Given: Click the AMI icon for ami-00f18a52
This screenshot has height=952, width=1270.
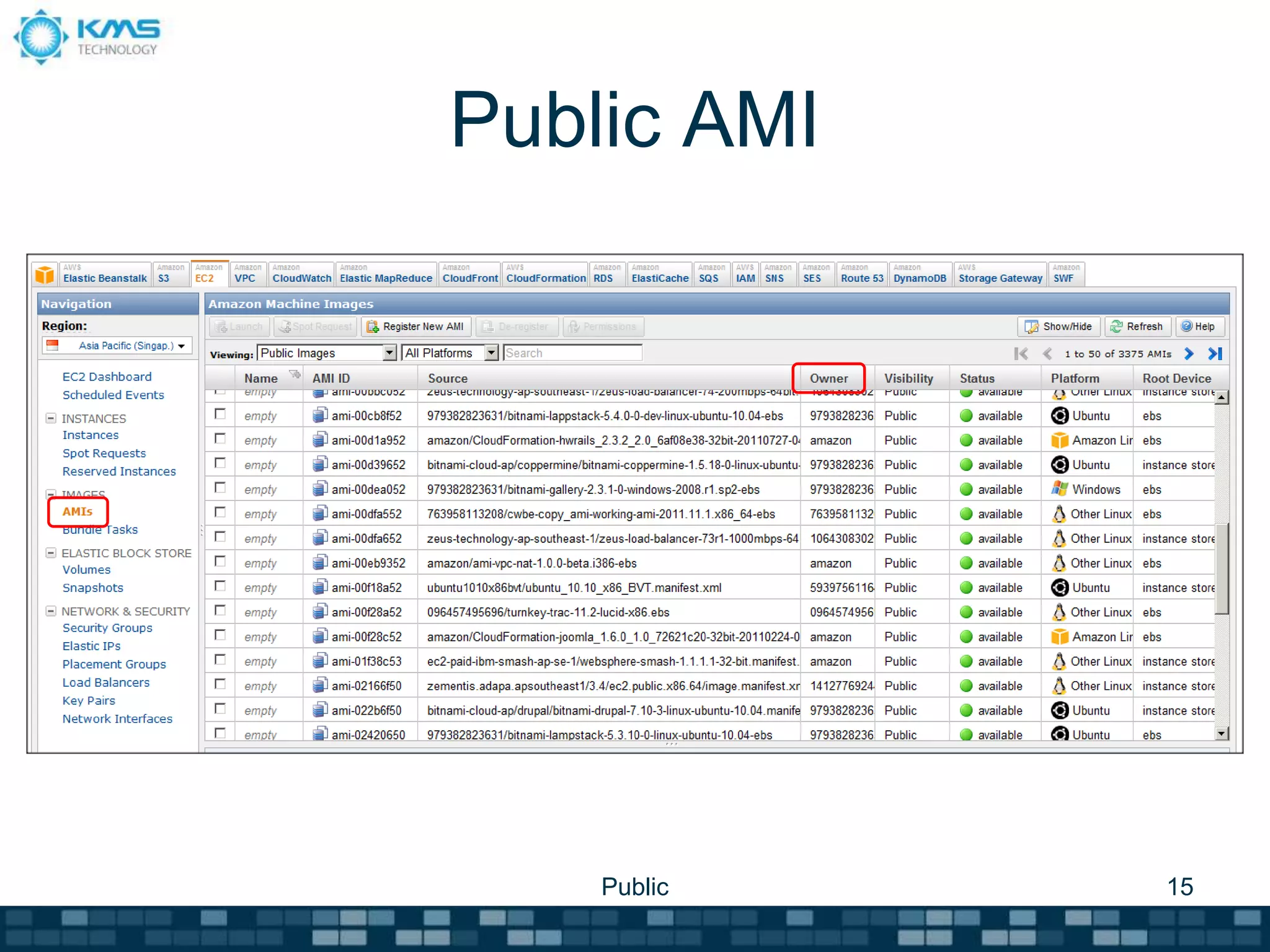Looking at the screenshot, I should coord(319,586).
